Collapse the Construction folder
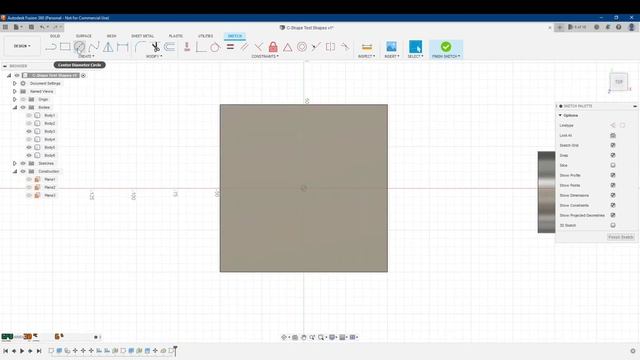 (x=15, y=171)
